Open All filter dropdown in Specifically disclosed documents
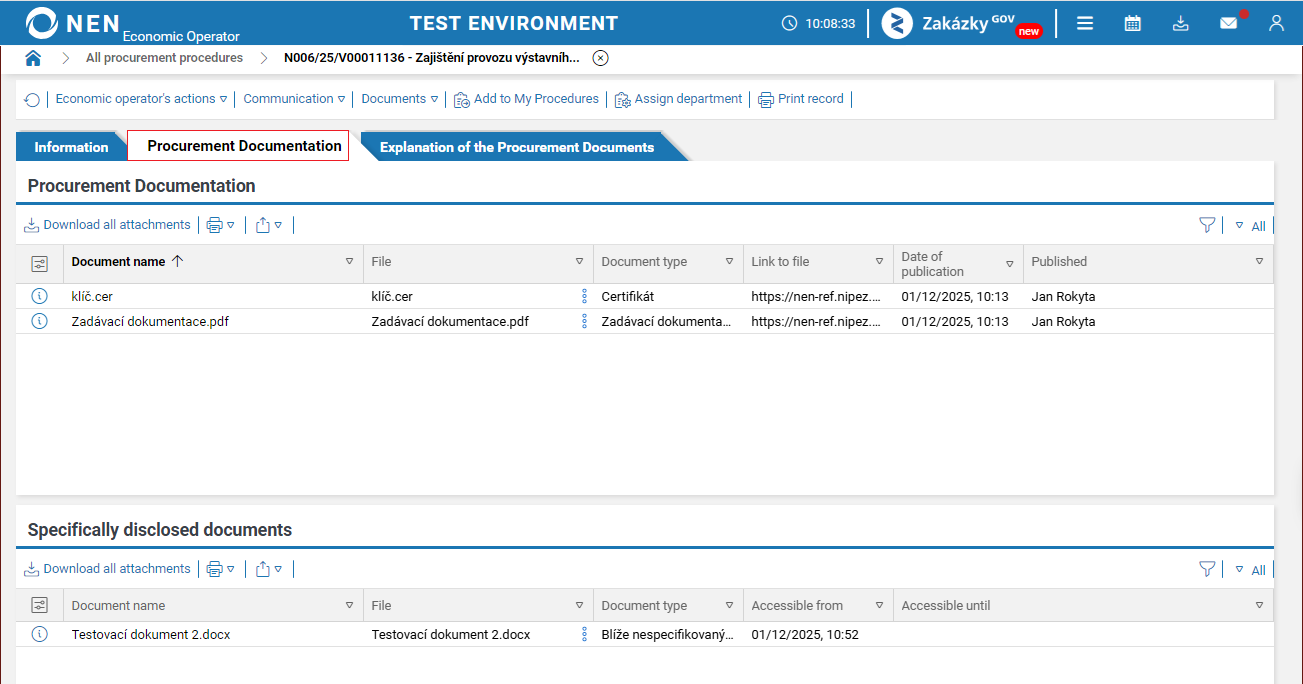The width and height of the screenshot is (1303, 684). pos(1250,570)
